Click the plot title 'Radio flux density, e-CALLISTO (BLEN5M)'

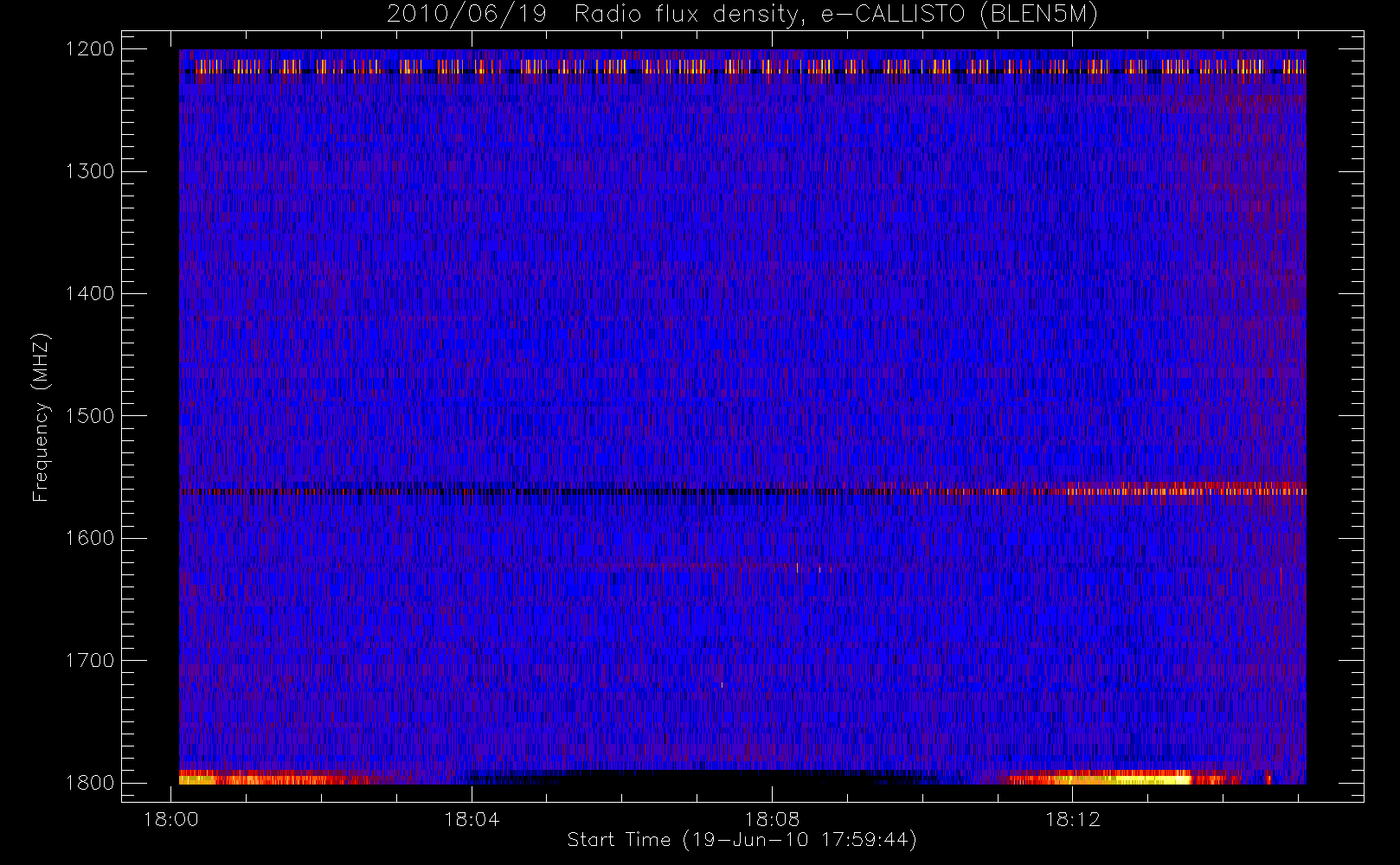coord(836,15)
